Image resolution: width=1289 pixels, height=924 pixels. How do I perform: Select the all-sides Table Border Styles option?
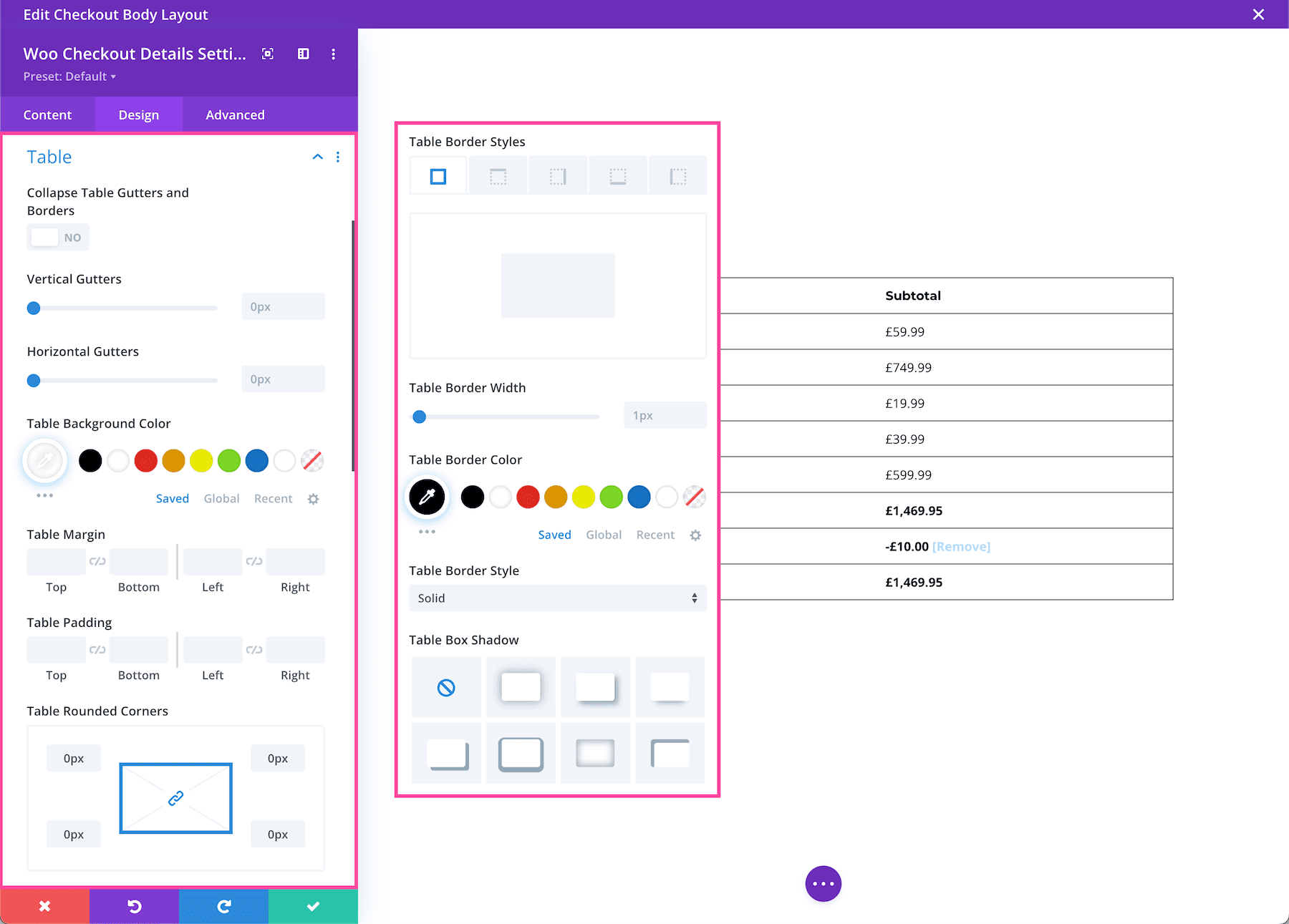coord(437,175)
